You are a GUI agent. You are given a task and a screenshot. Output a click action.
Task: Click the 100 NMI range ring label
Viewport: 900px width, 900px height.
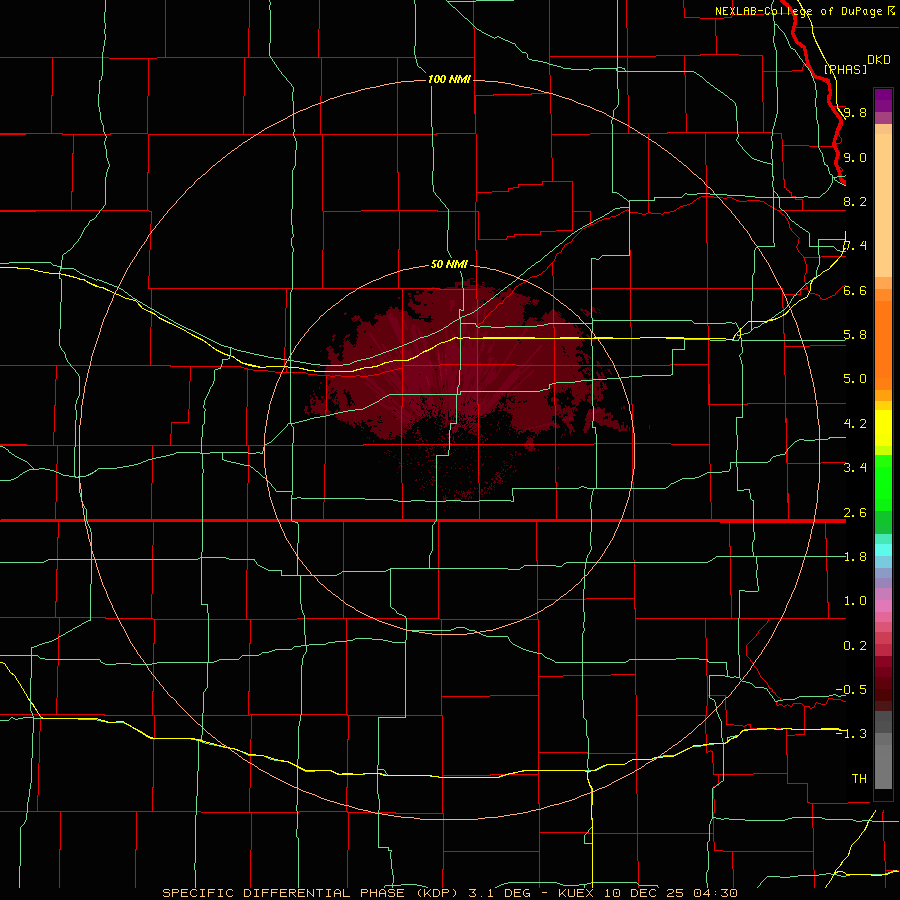449,79
